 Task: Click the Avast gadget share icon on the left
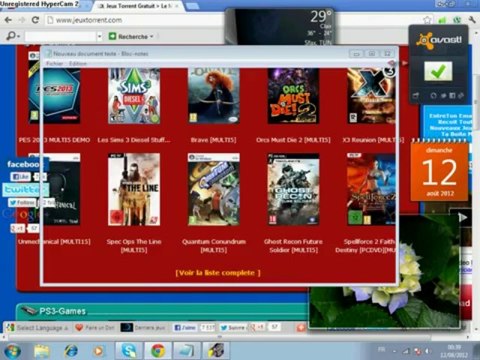416,96
